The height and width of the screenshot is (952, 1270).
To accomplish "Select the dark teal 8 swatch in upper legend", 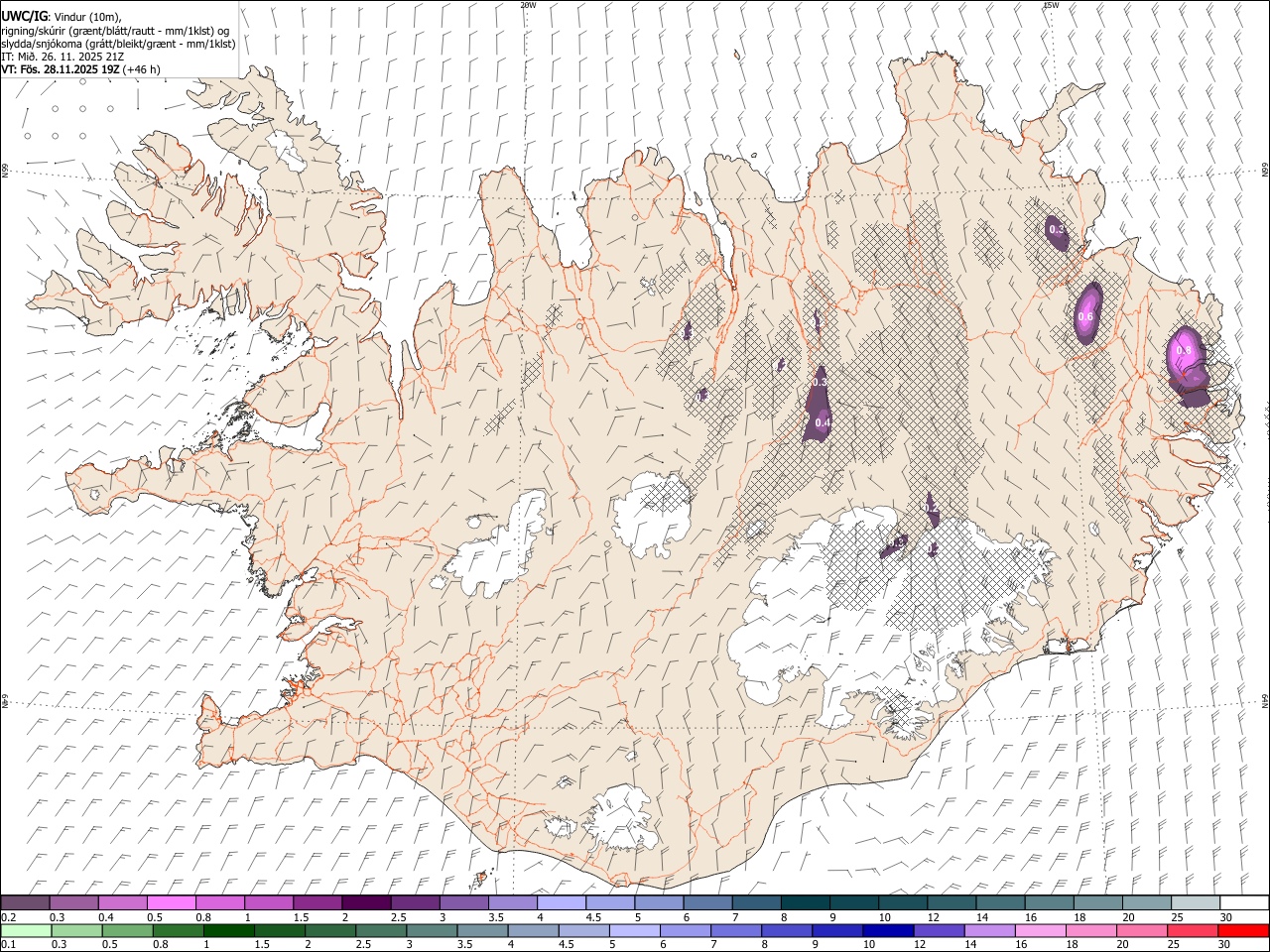I will coord(806,903).
